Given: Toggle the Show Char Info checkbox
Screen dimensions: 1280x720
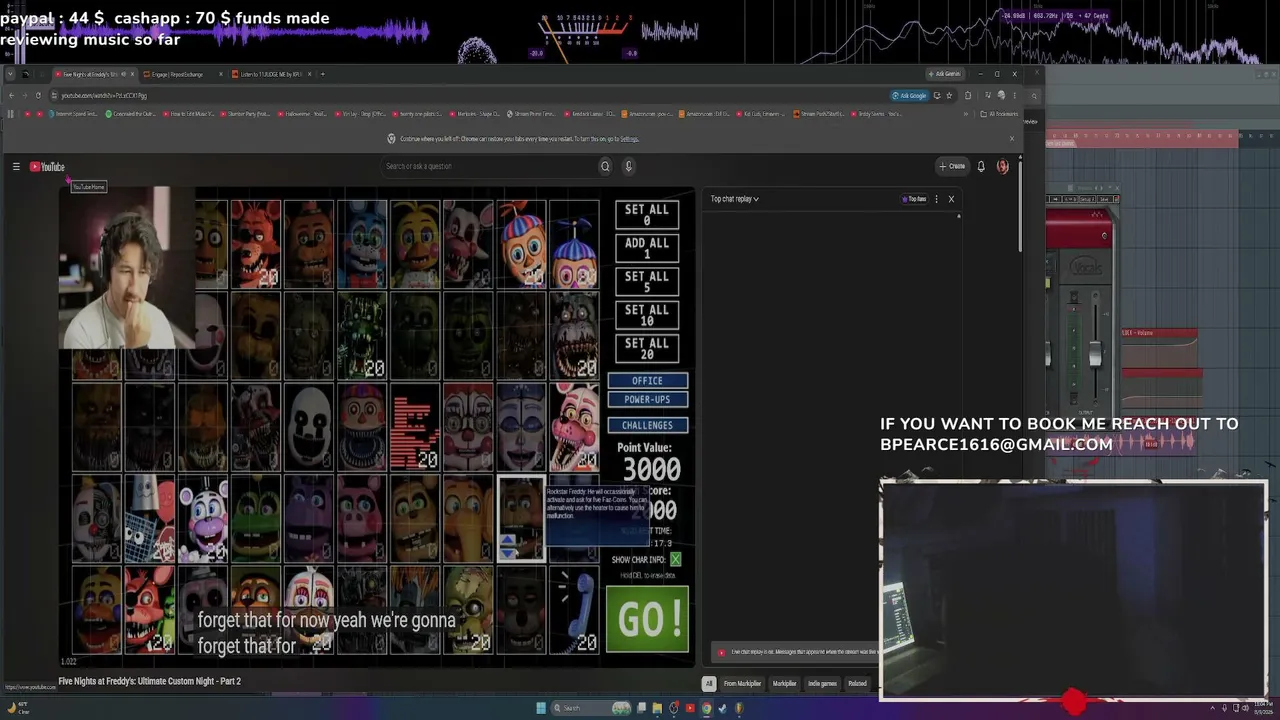Looking at the screenshot, I should point(676,560).
